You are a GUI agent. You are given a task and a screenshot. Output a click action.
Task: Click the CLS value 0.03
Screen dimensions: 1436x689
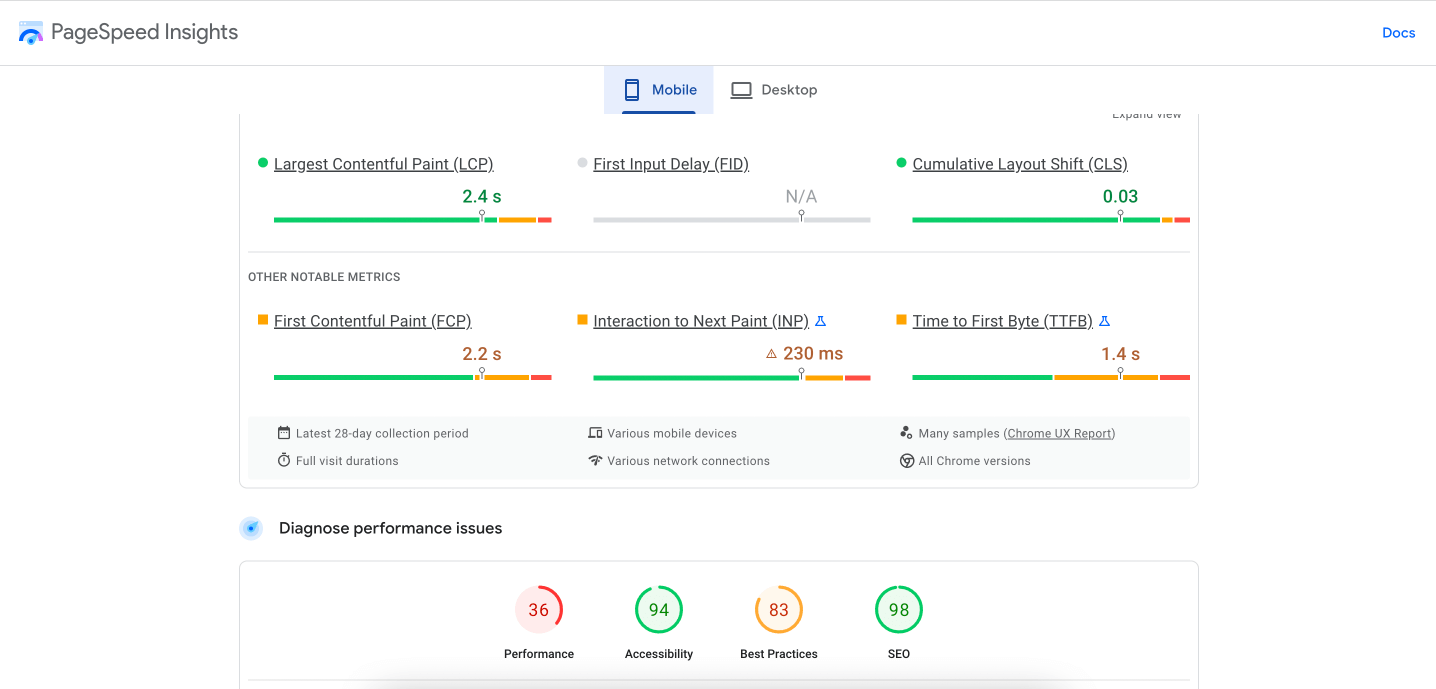point(1121,197)
